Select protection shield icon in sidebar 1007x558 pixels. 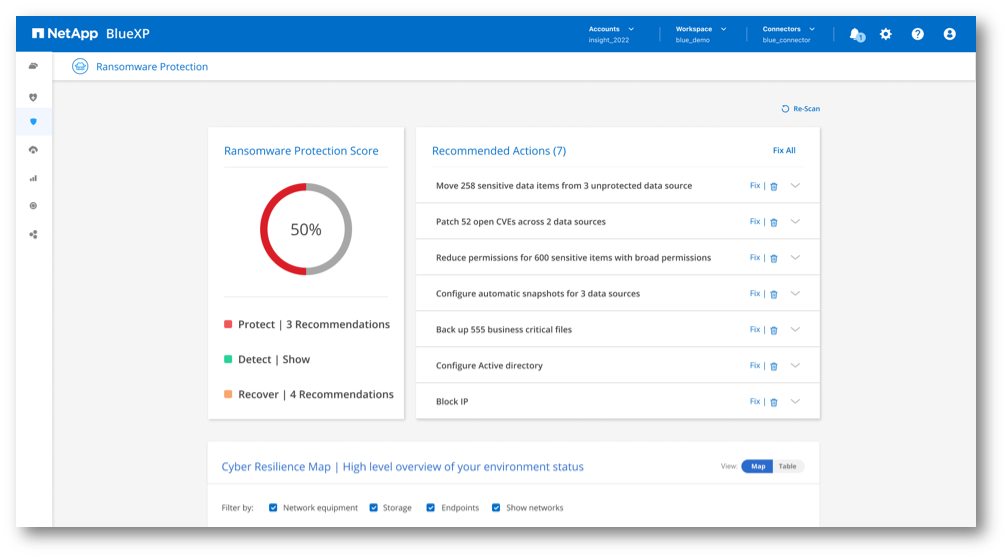(33, 121)
